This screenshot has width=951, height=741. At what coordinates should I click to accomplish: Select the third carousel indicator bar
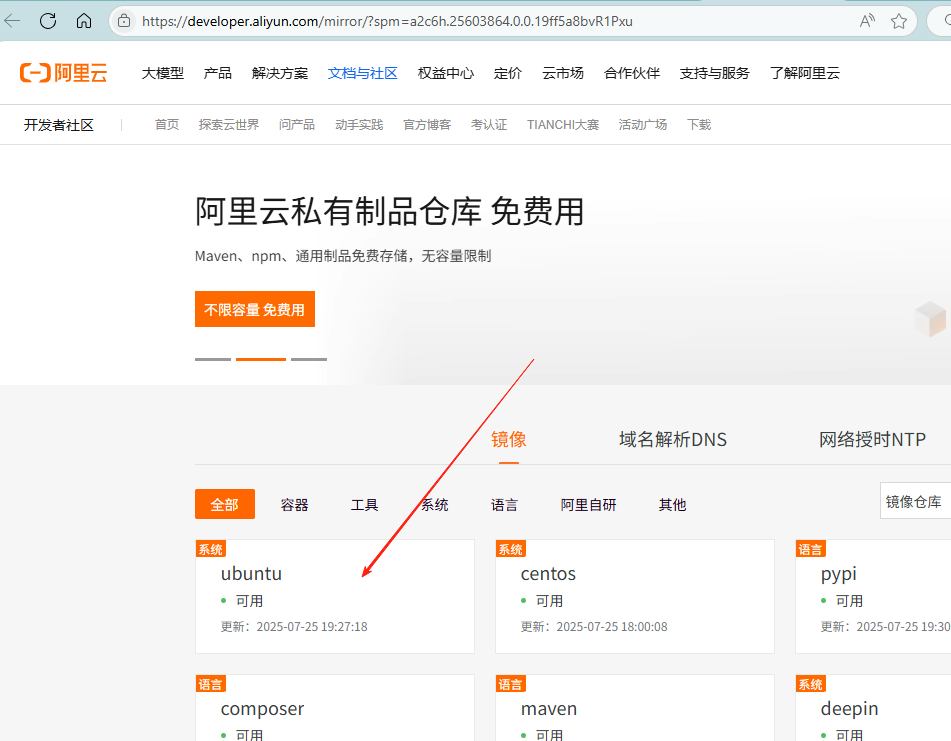coord(309,359)
